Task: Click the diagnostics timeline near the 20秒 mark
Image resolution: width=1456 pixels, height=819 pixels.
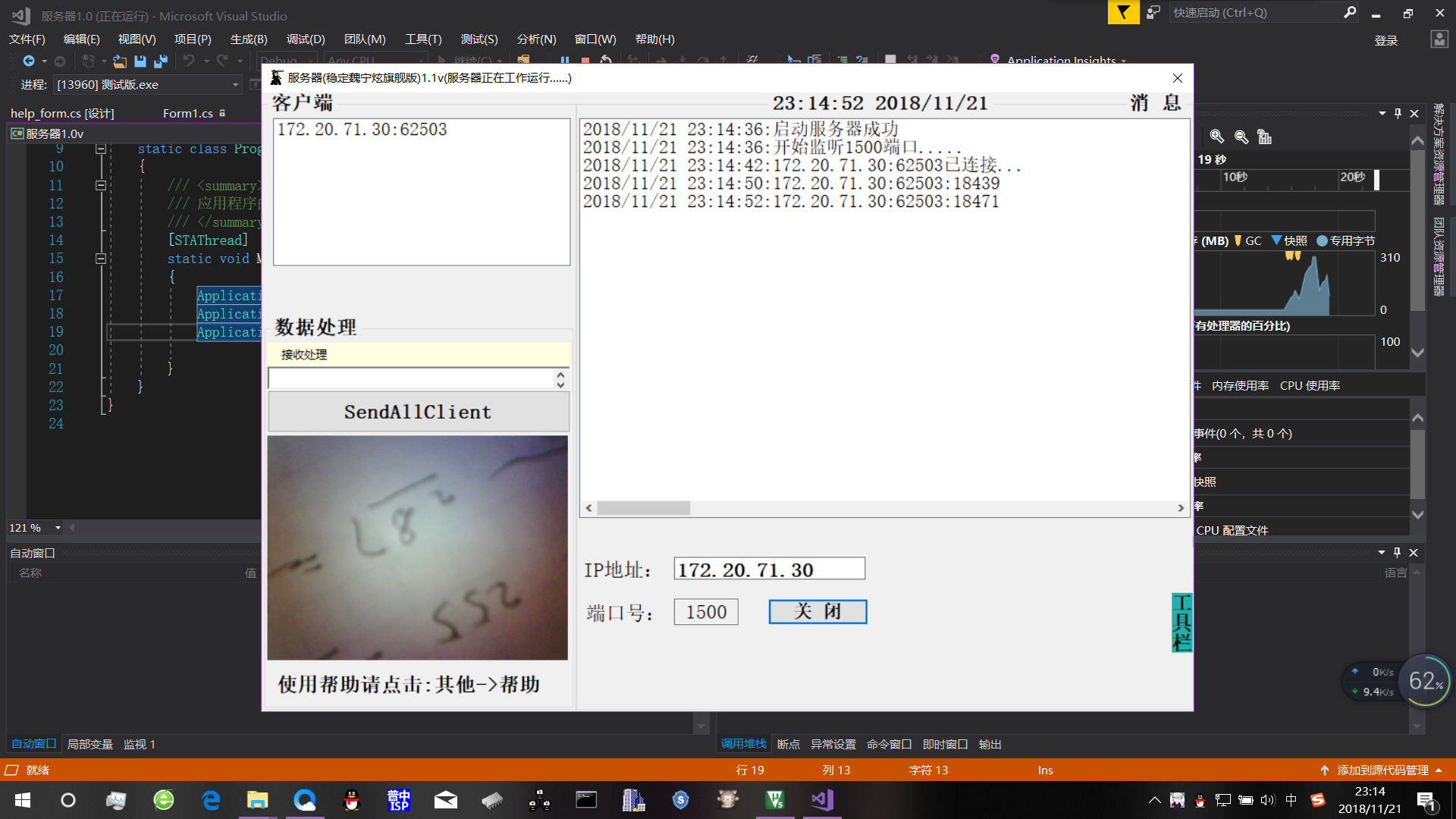Action: [x=1352, y=180]
